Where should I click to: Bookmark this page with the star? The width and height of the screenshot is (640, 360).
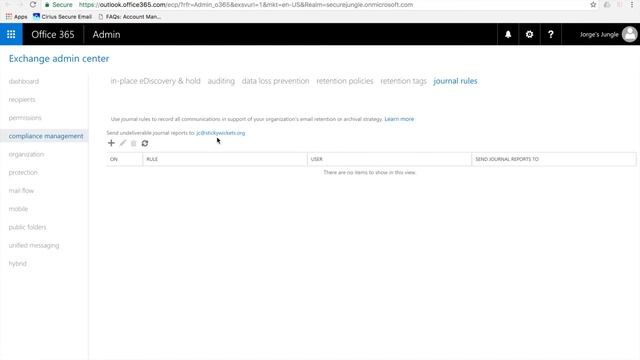593,4
